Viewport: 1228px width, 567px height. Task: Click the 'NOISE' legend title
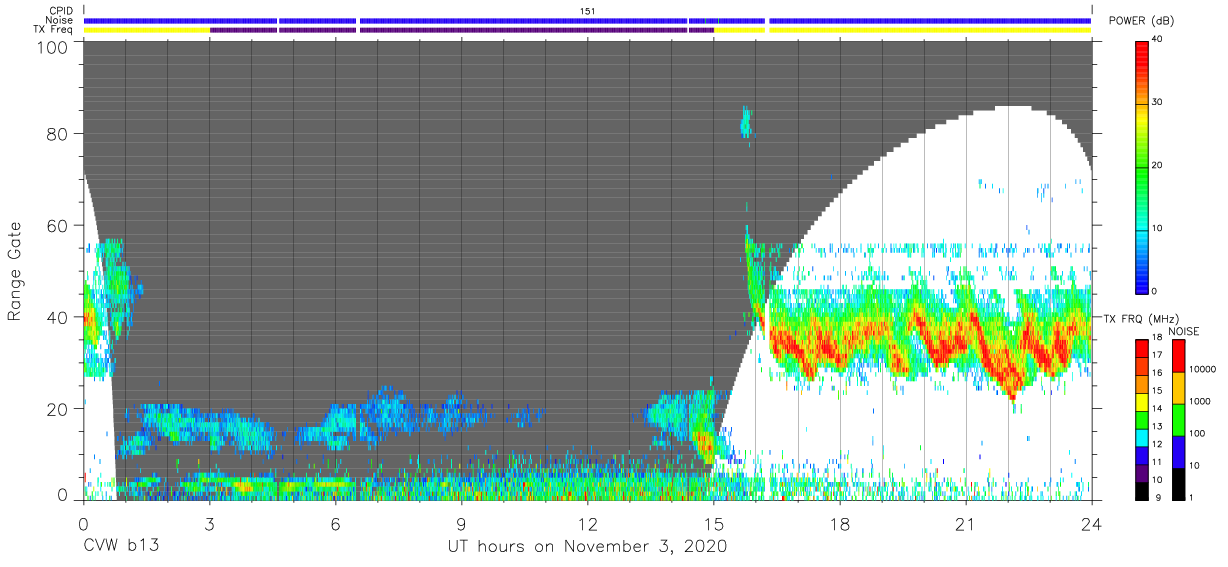(x=1182, y=331)
